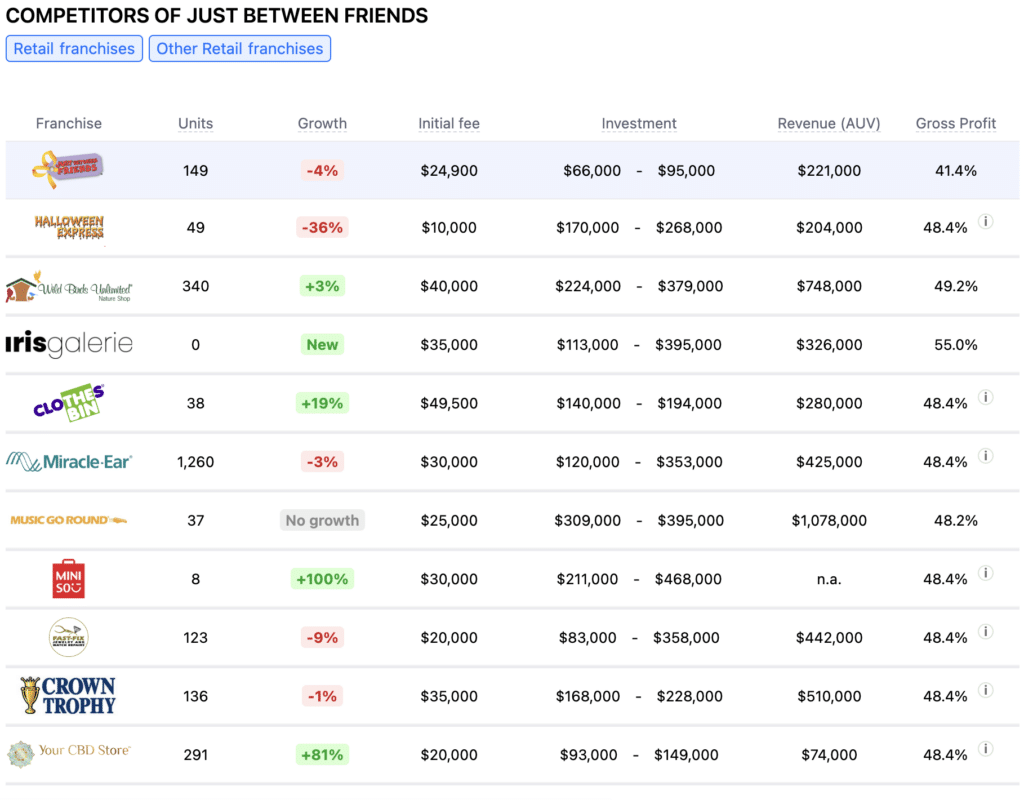Click the New growth badge

tap(322, 344)
